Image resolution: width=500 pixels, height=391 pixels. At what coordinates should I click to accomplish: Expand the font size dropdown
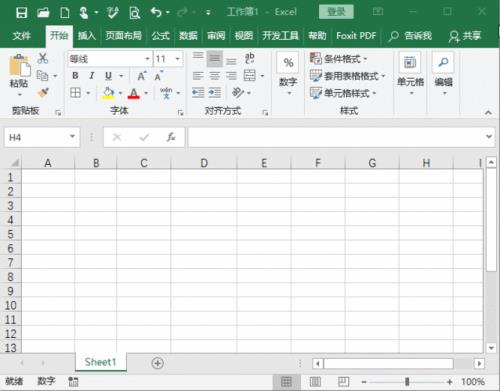(x=178, y=59)
